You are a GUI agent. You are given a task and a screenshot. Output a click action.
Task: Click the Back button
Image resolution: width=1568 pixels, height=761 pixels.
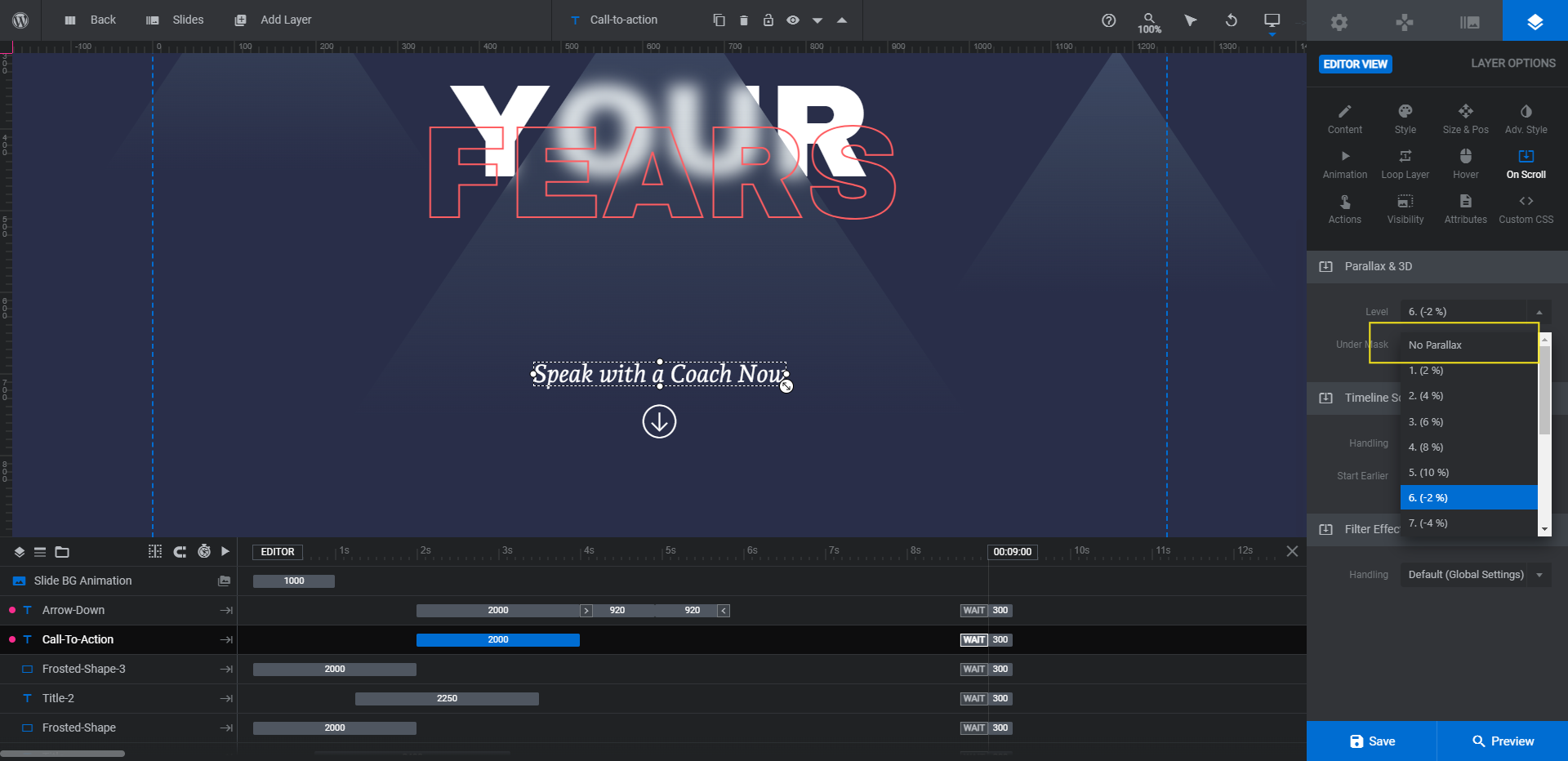tap(91, 20)
